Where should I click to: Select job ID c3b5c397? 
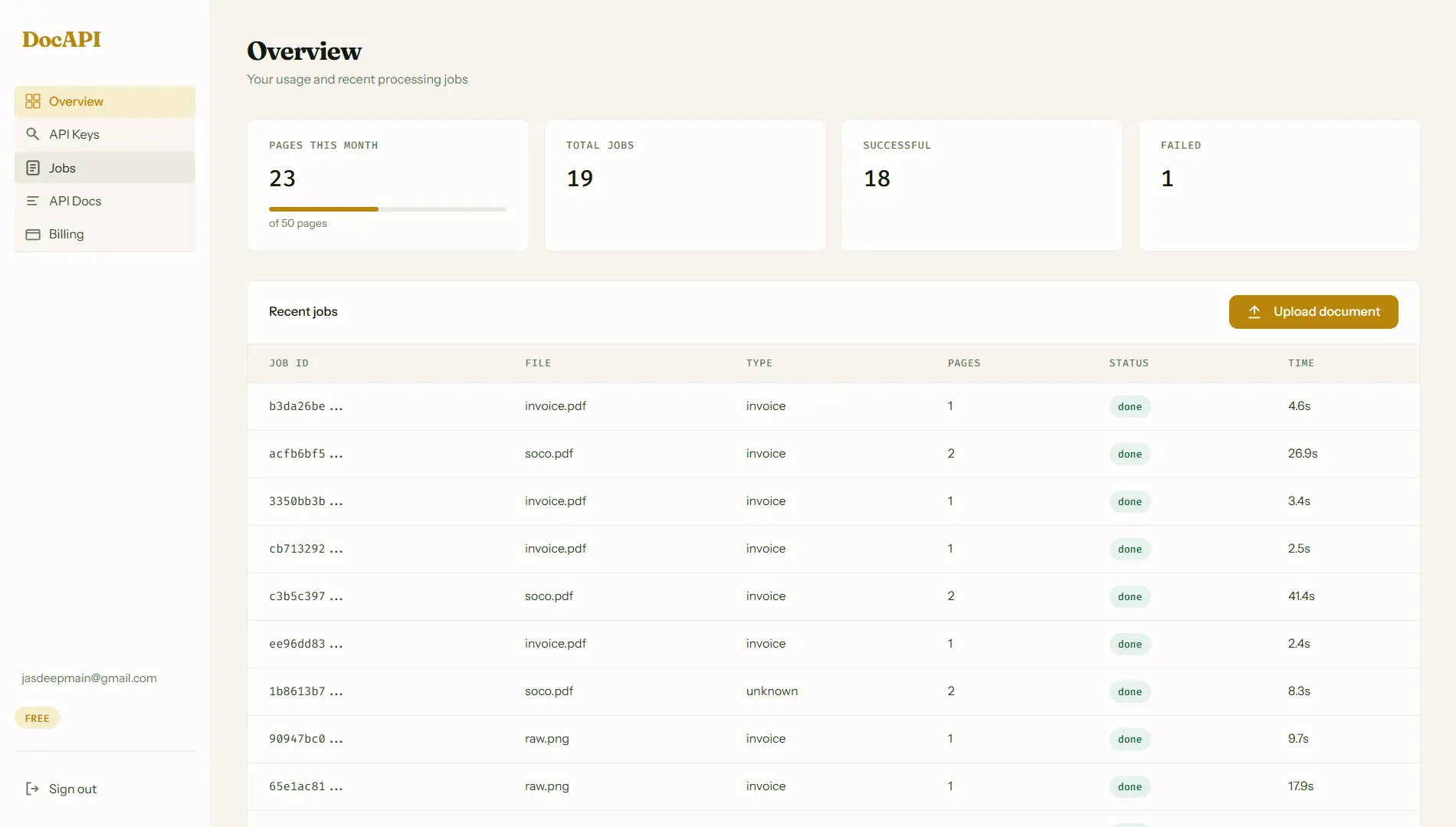tap(306, 596)
